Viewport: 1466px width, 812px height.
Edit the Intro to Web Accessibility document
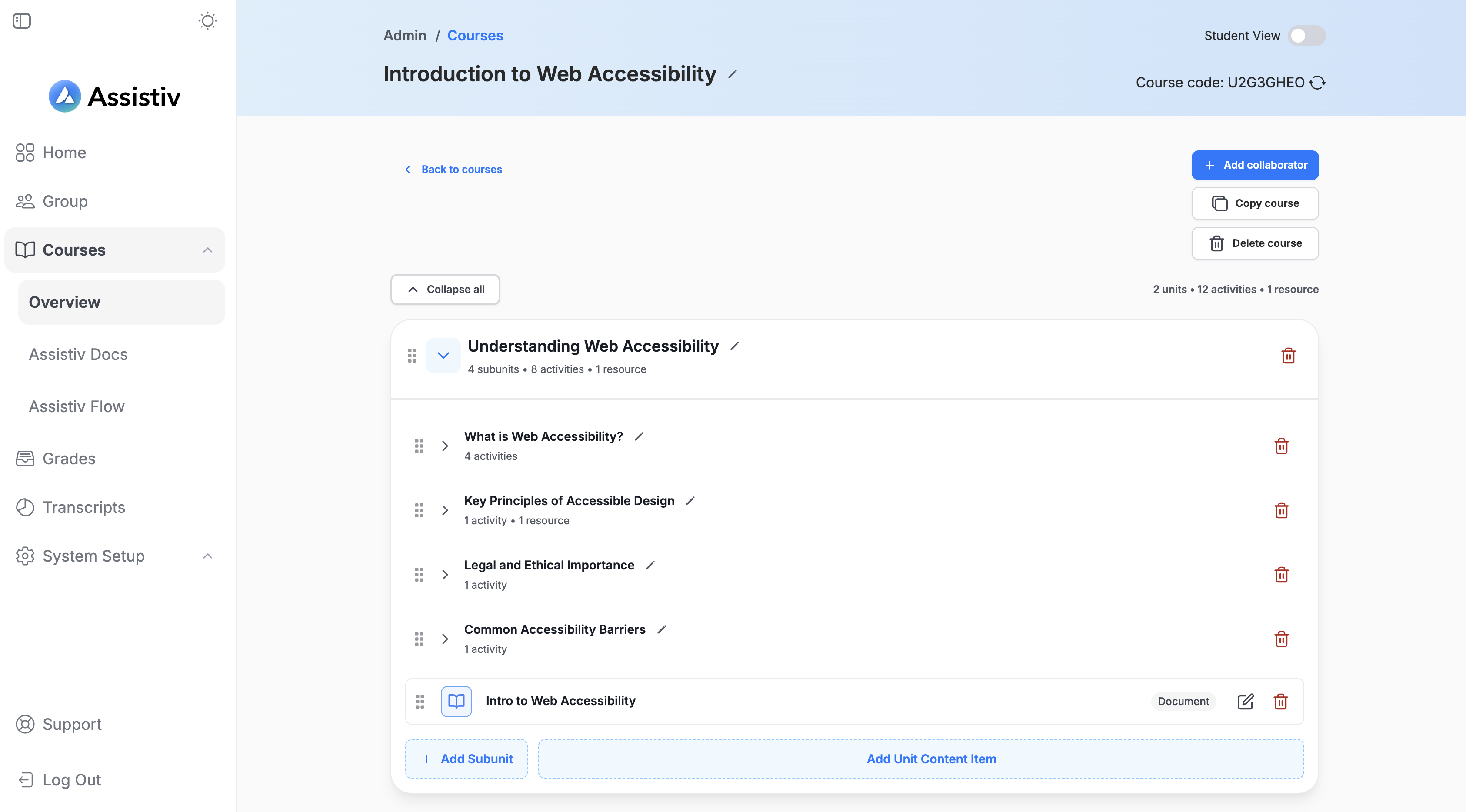[1245, 701]
